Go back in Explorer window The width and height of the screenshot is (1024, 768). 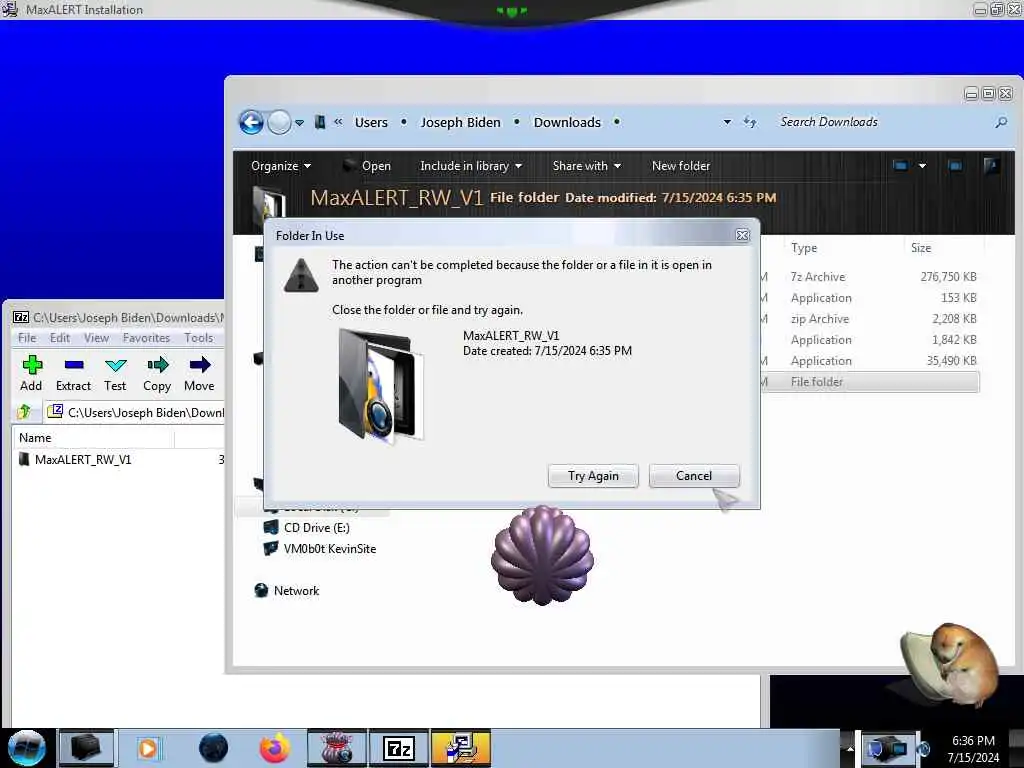[251, 122]
